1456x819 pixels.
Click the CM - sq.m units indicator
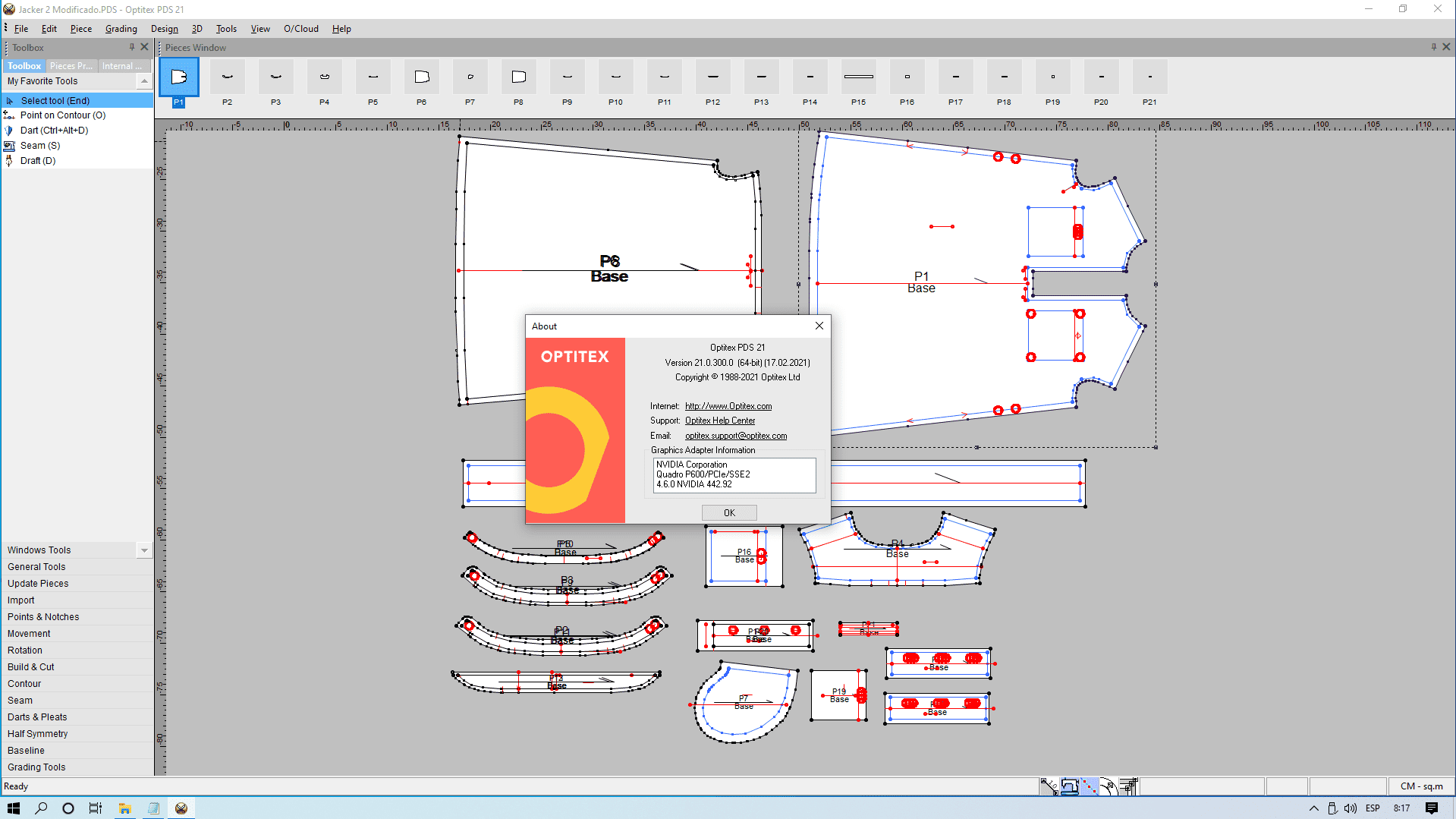(x=1421, y=786)
